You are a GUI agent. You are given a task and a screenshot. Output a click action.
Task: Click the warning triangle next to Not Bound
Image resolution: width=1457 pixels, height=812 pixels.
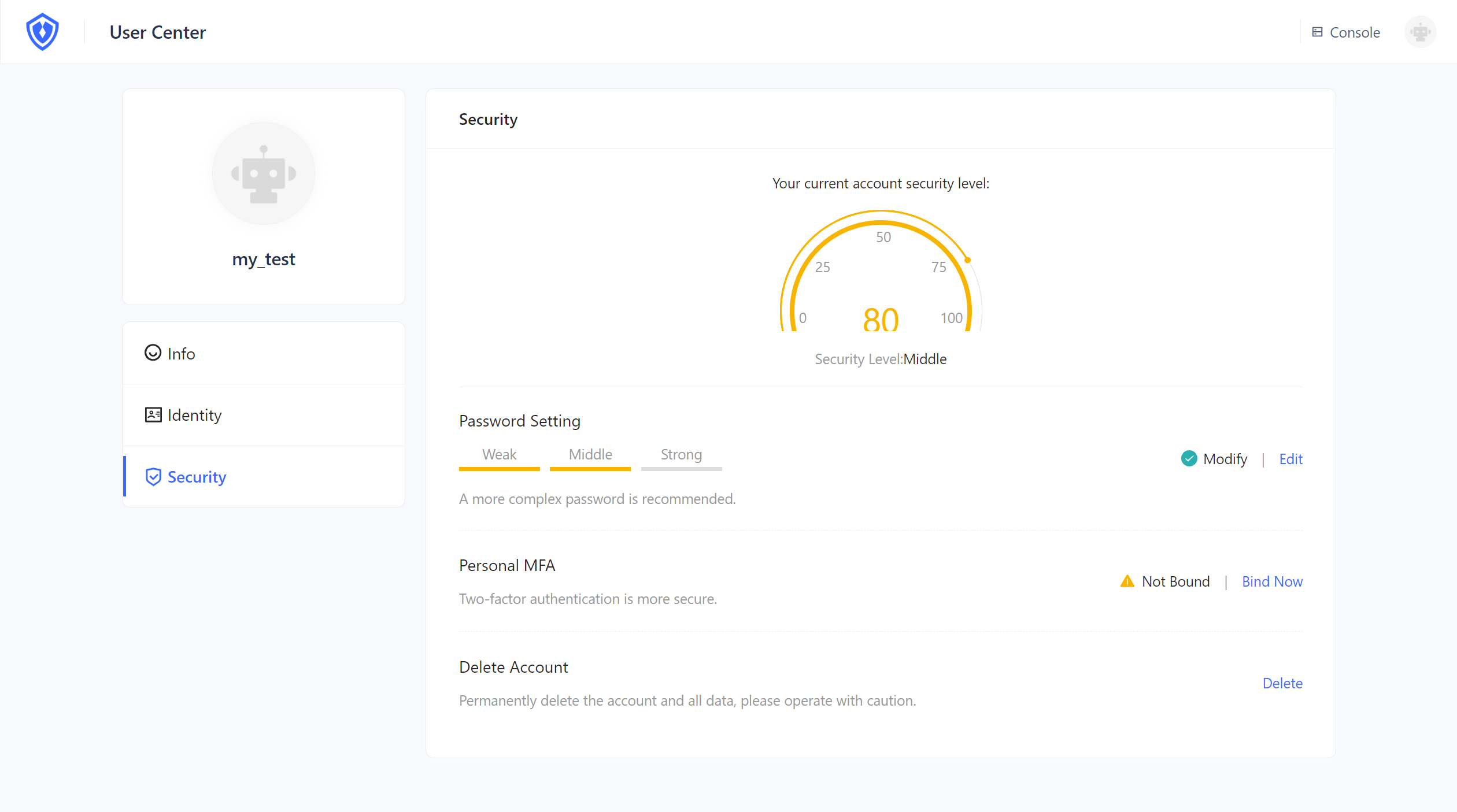coord(1126,581)
